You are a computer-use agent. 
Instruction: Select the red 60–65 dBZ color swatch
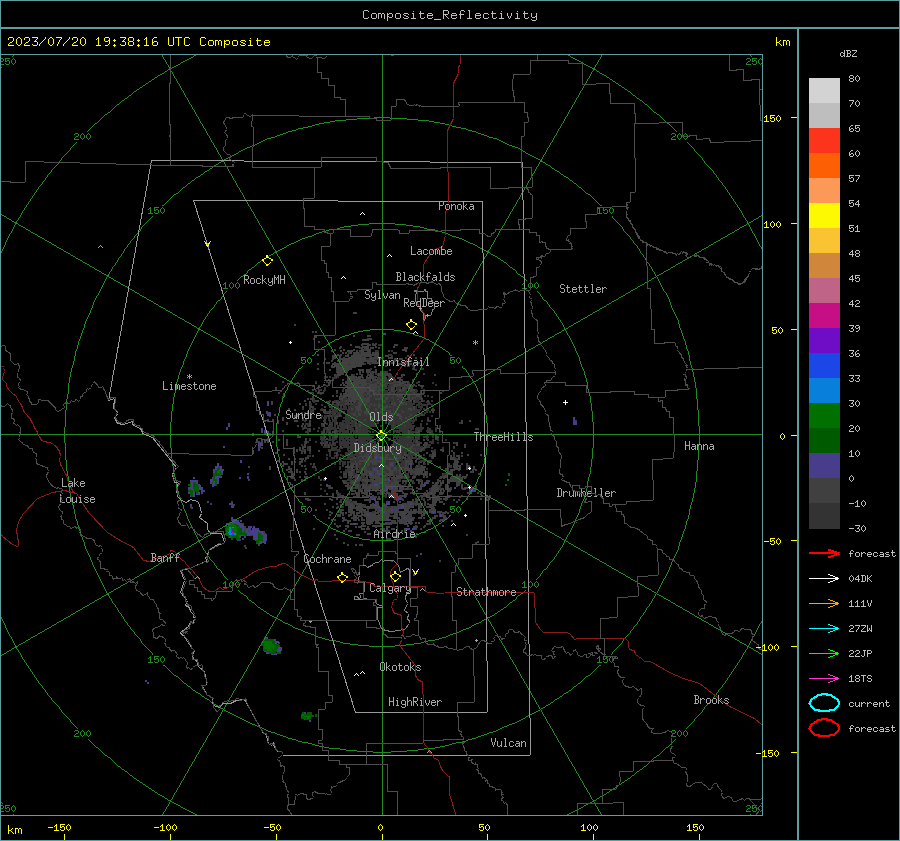click(x=824, y=141)
